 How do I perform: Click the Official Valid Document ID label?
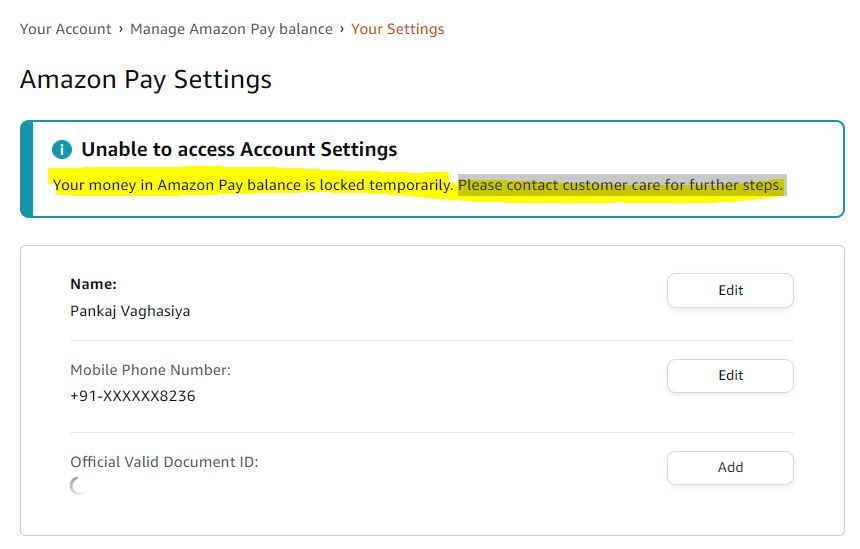(x=164, y=462)
